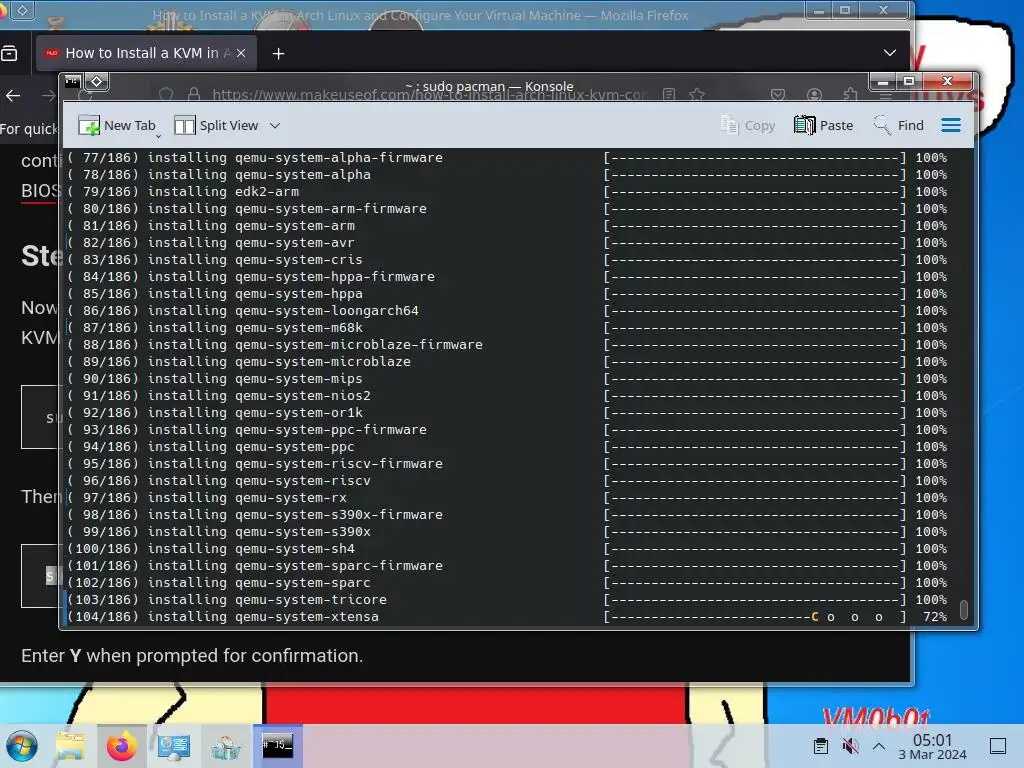The width and height of the screenshot is (1024, 768).
Task: Click the text 'qemu-system-tricore'
Action: [x=311, y=599]
